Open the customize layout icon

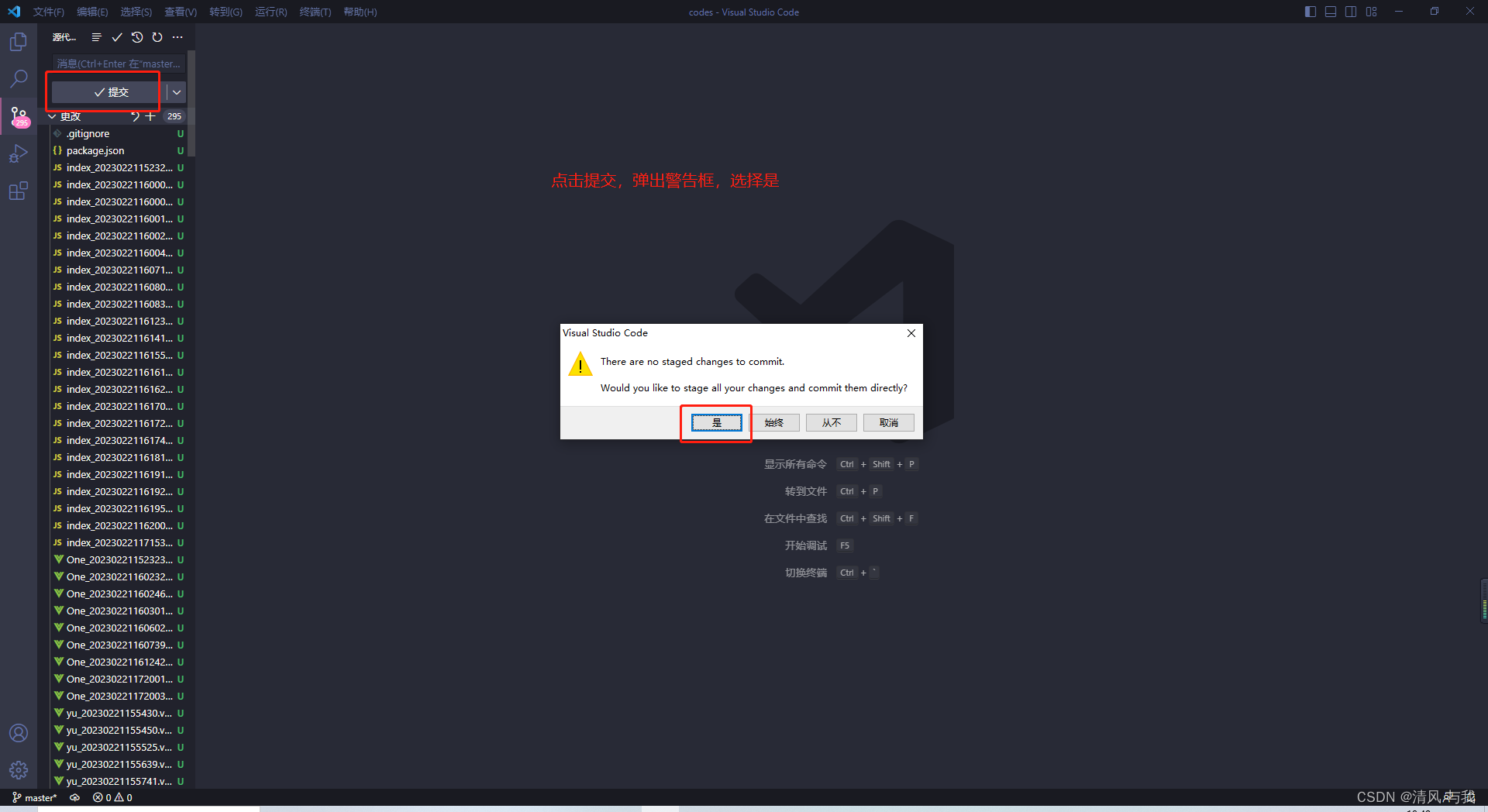click(1371, 12)
